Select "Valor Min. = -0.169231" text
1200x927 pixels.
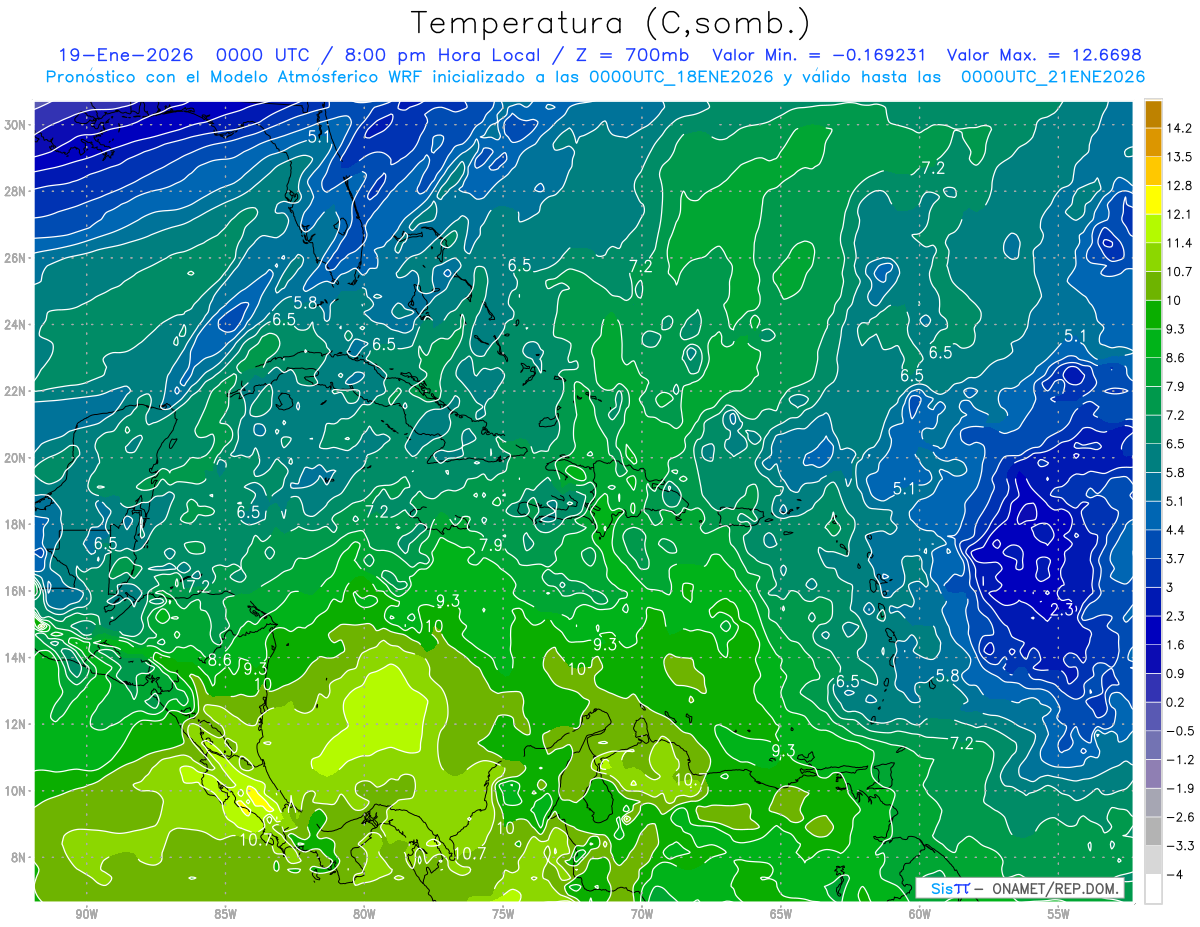pyautogui.click(x=818, y=55)
